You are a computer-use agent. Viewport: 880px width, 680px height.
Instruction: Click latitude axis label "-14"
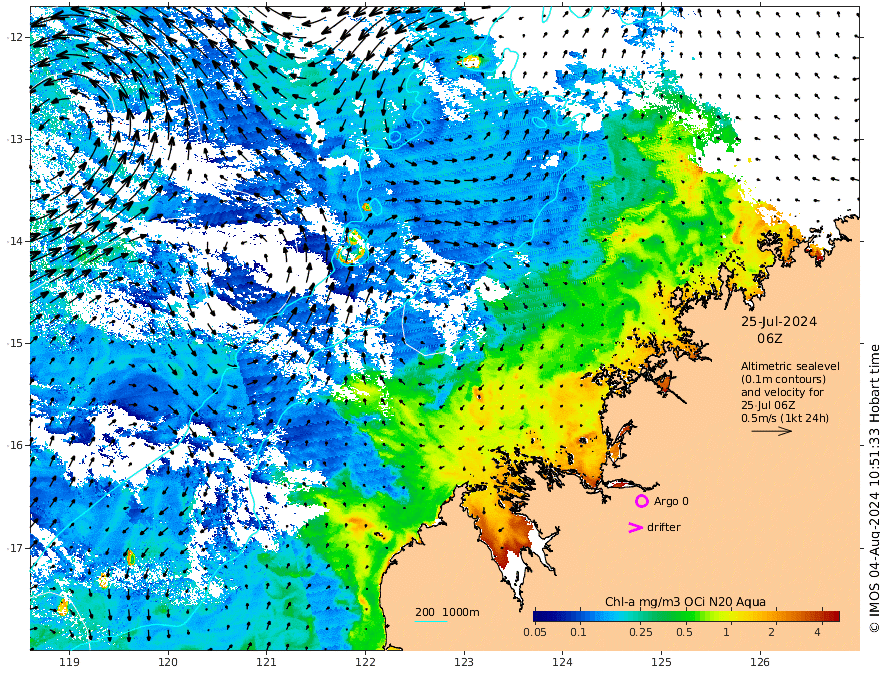point(15,241)
